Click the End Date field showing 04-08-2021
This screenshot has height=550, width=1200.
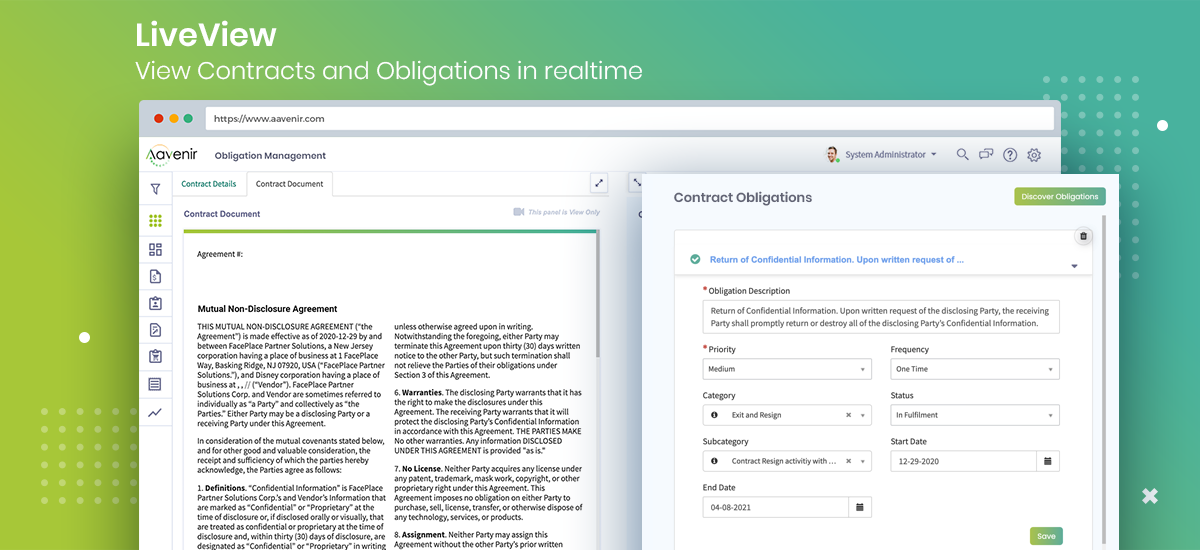(776, 507)
